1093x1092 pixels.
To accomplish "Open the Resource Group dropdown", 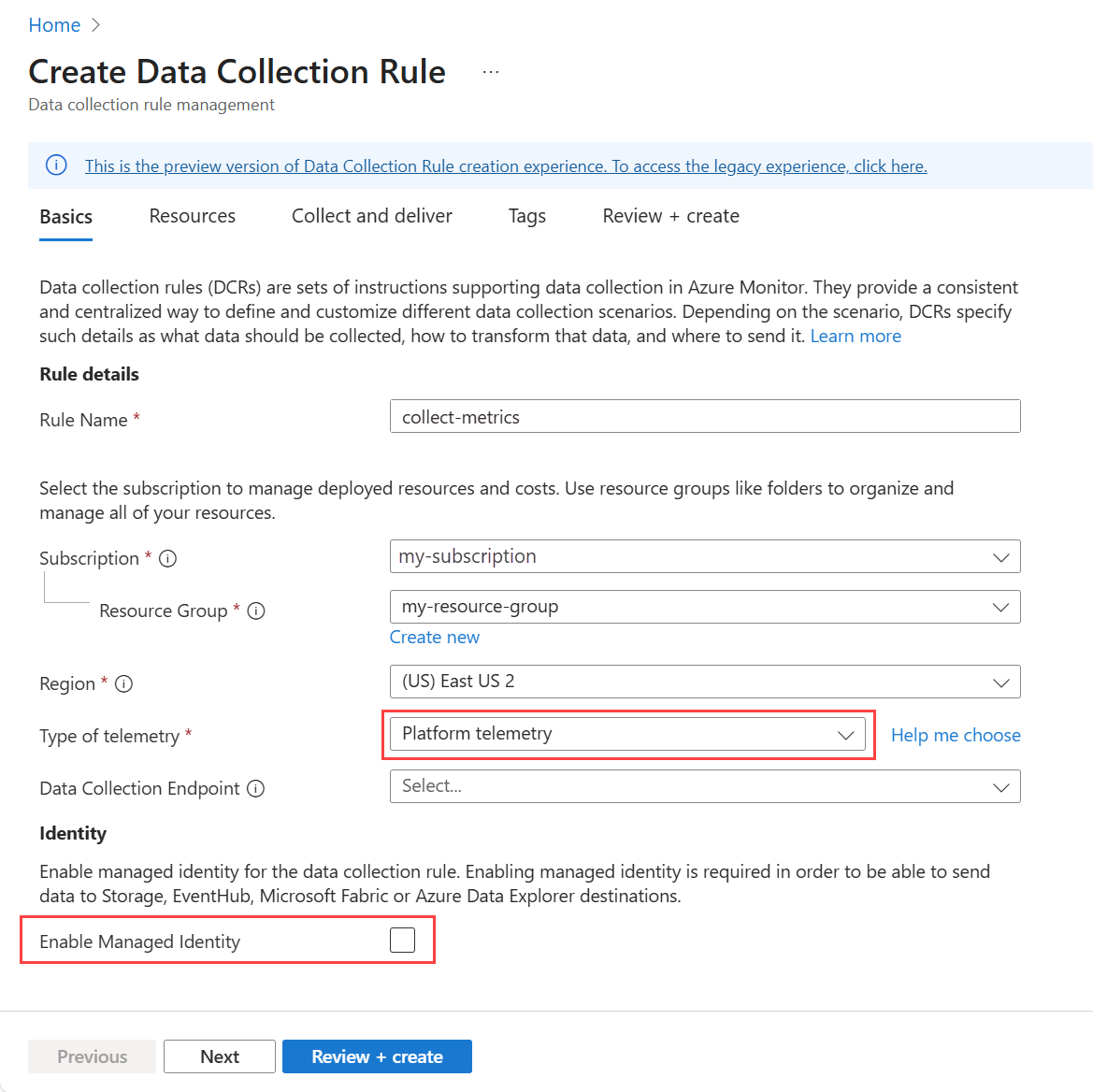I will 704,608.
